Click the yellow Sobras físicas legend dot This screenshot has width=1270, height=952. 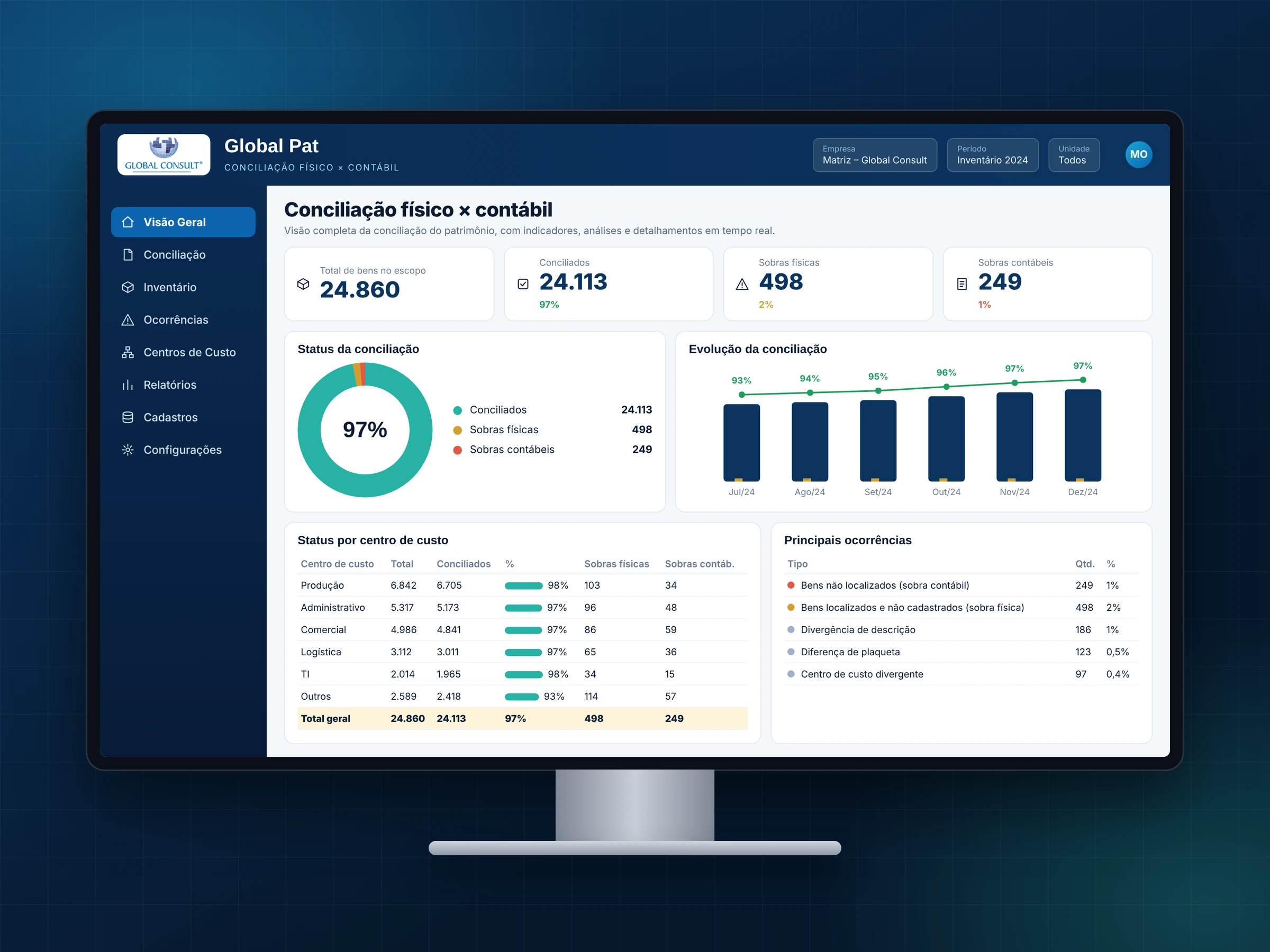tap(458, 430)
